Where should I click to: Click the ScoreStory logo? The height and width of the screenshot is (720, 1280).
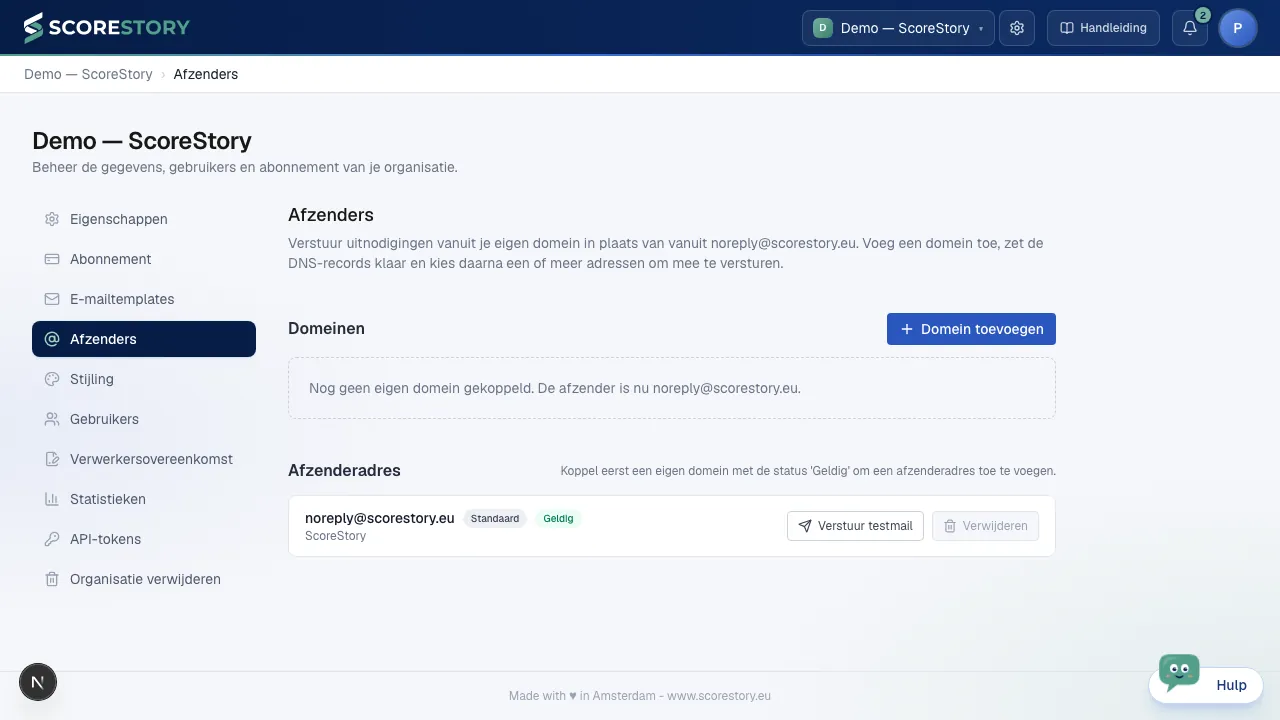coord(107,28)
